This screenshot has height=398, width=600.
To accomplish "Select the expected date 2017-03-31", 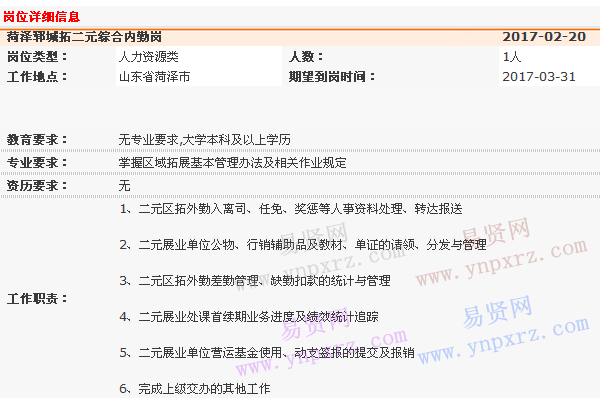I will tap(539, 77).
